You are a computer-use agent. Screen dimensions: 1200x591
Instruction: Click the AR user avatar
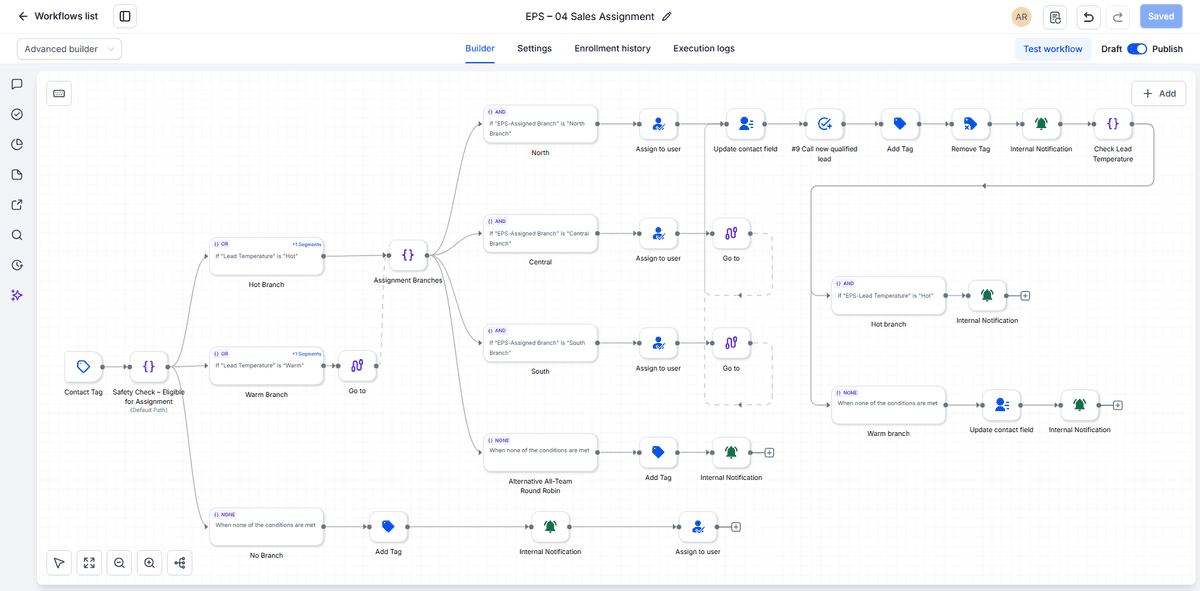click(x=1021, y=17)
